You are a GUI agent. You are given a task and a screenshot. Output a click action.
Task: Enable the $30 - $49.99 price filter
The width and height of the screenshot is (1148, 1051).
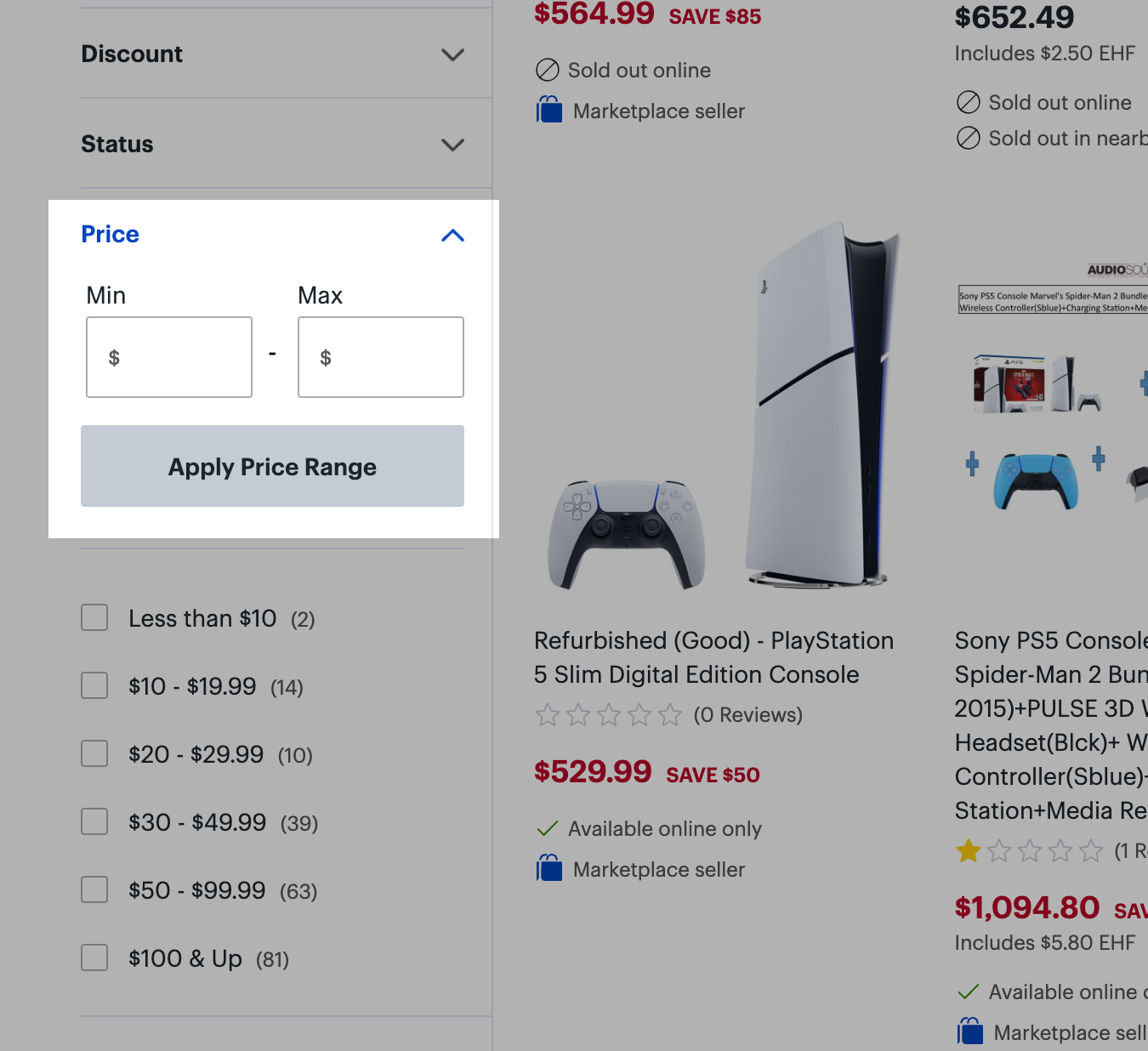click(94, 822)
